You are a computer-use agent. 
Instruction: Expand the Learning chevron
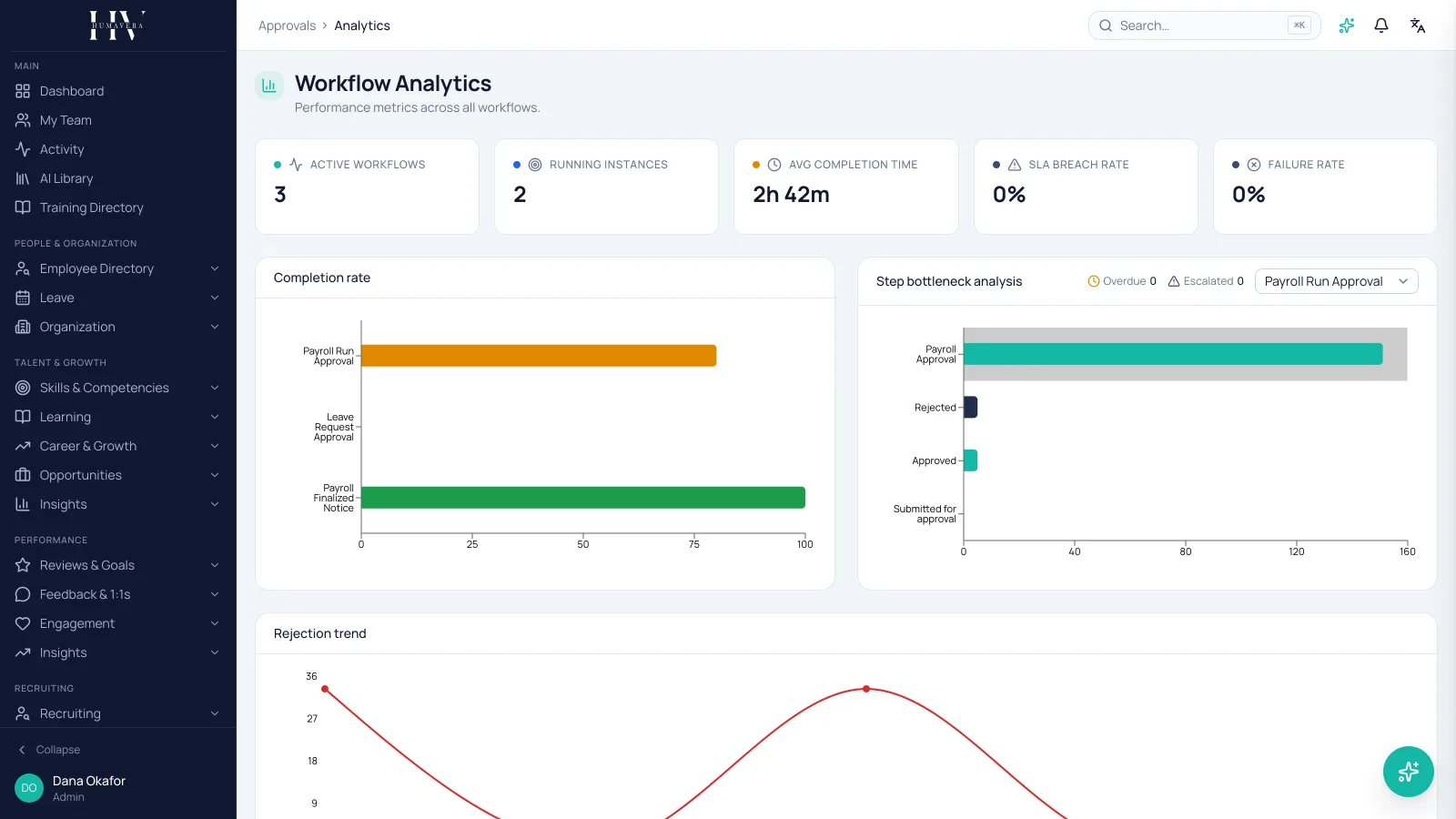(x=215, y=417)
